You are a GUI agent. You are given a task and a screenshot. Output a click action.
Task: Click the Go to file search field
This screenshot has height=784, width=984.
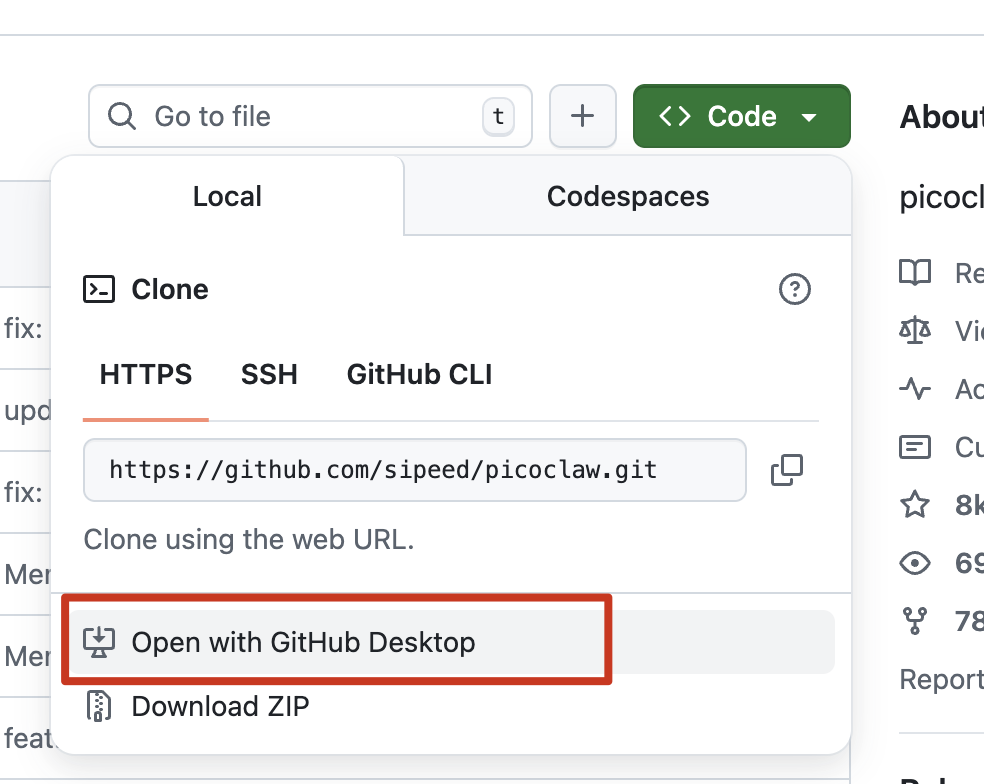click(x=310, y=116)
